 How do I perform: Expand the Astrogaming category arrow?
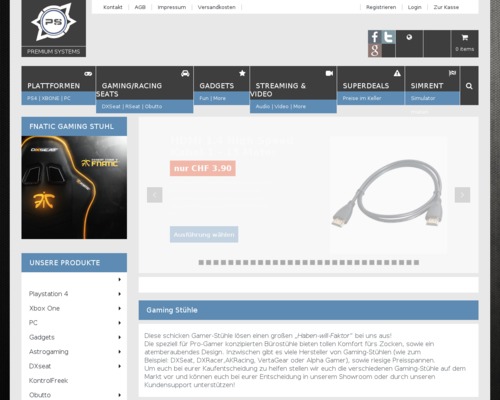119,351
